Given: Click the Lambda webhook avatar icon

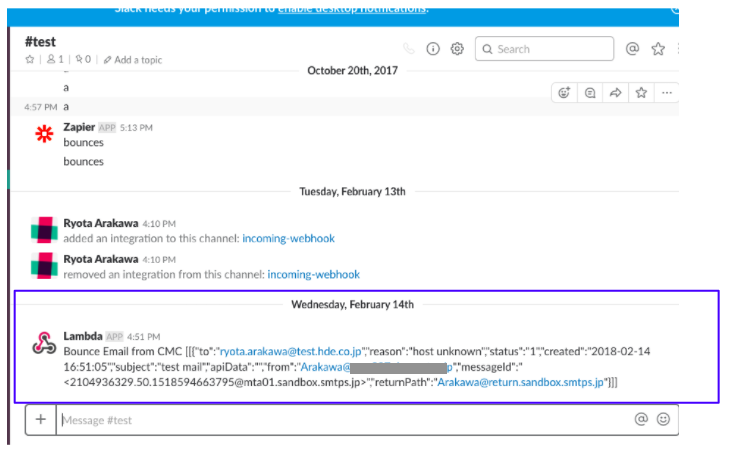Looking at the screenshot, I should point(44,343).
